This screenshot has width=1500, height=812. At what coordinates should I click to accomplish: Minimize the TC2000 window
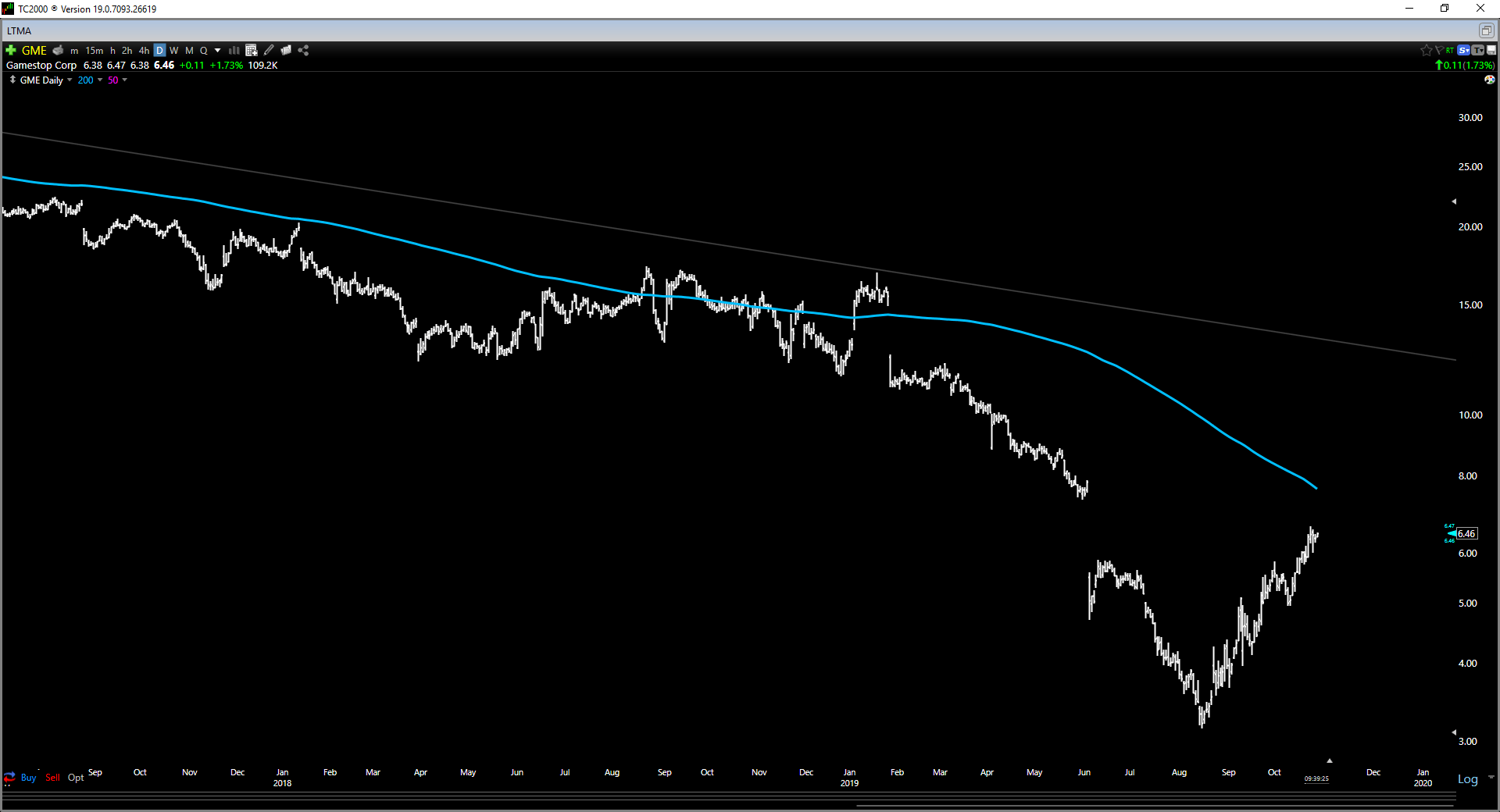point(1409,9)
